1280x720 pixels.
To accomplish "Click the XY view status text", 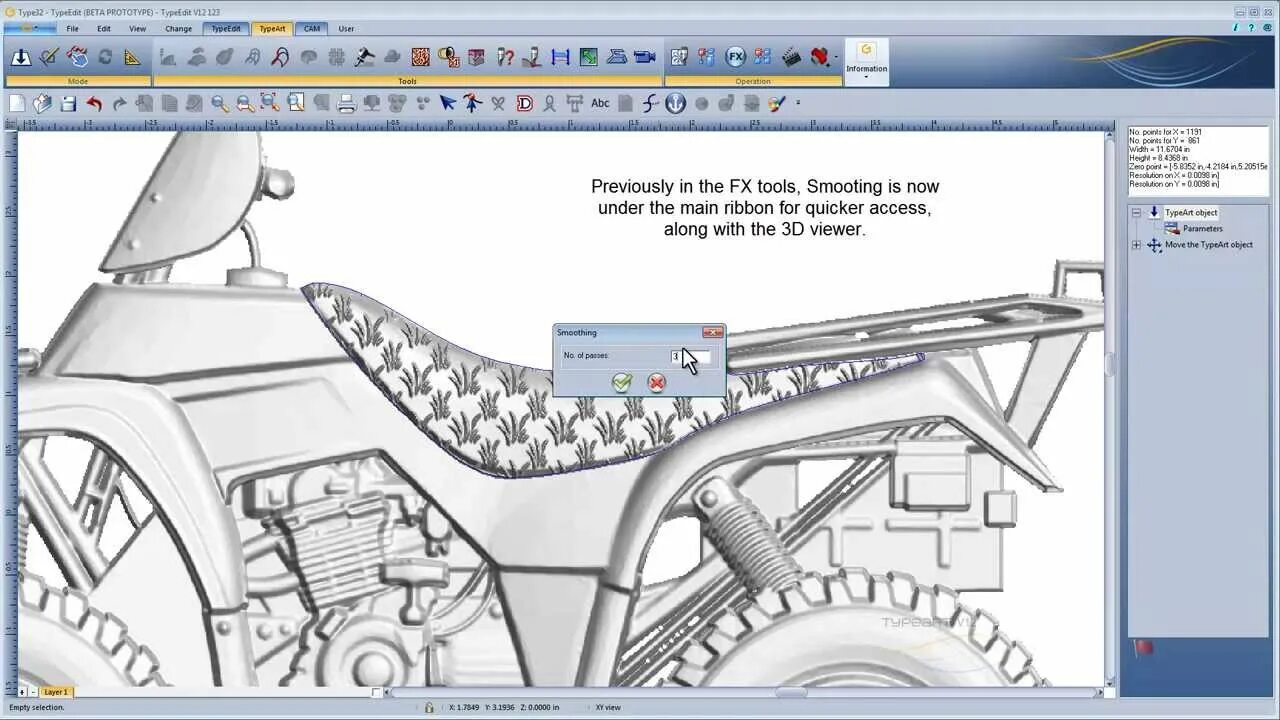I will (608, 707).
